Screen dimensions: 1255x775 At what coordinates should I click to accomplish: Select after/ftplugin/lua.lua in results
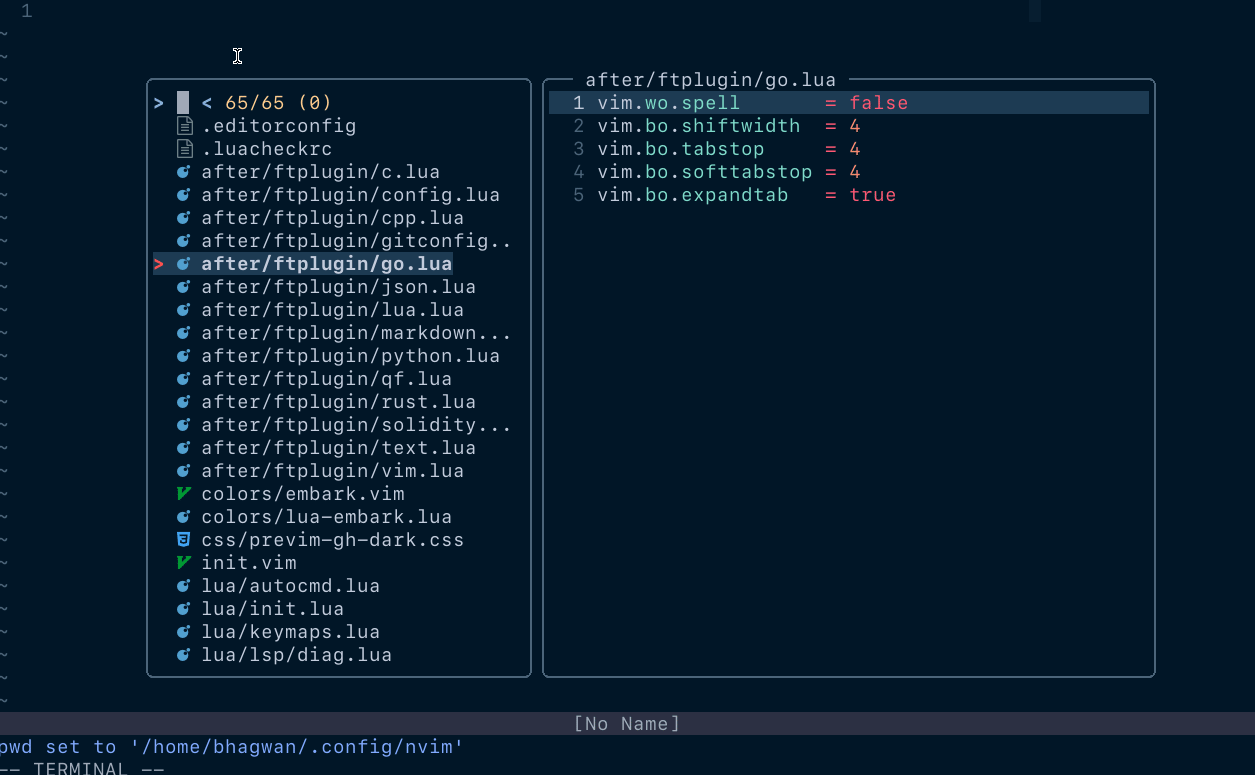coord(333,310)
